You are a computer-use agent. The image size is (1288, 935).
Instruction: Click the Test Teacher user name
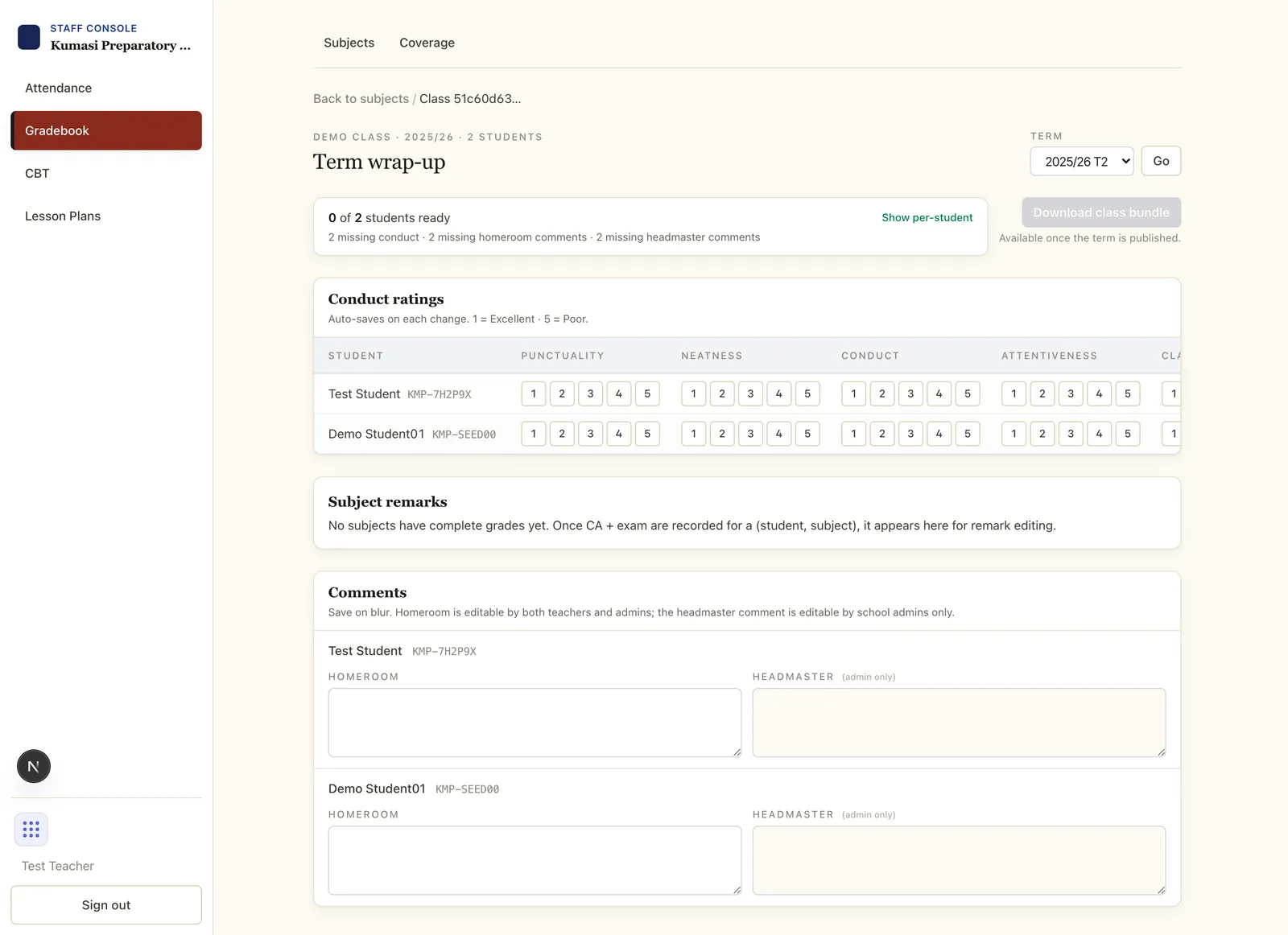[58, 866]
